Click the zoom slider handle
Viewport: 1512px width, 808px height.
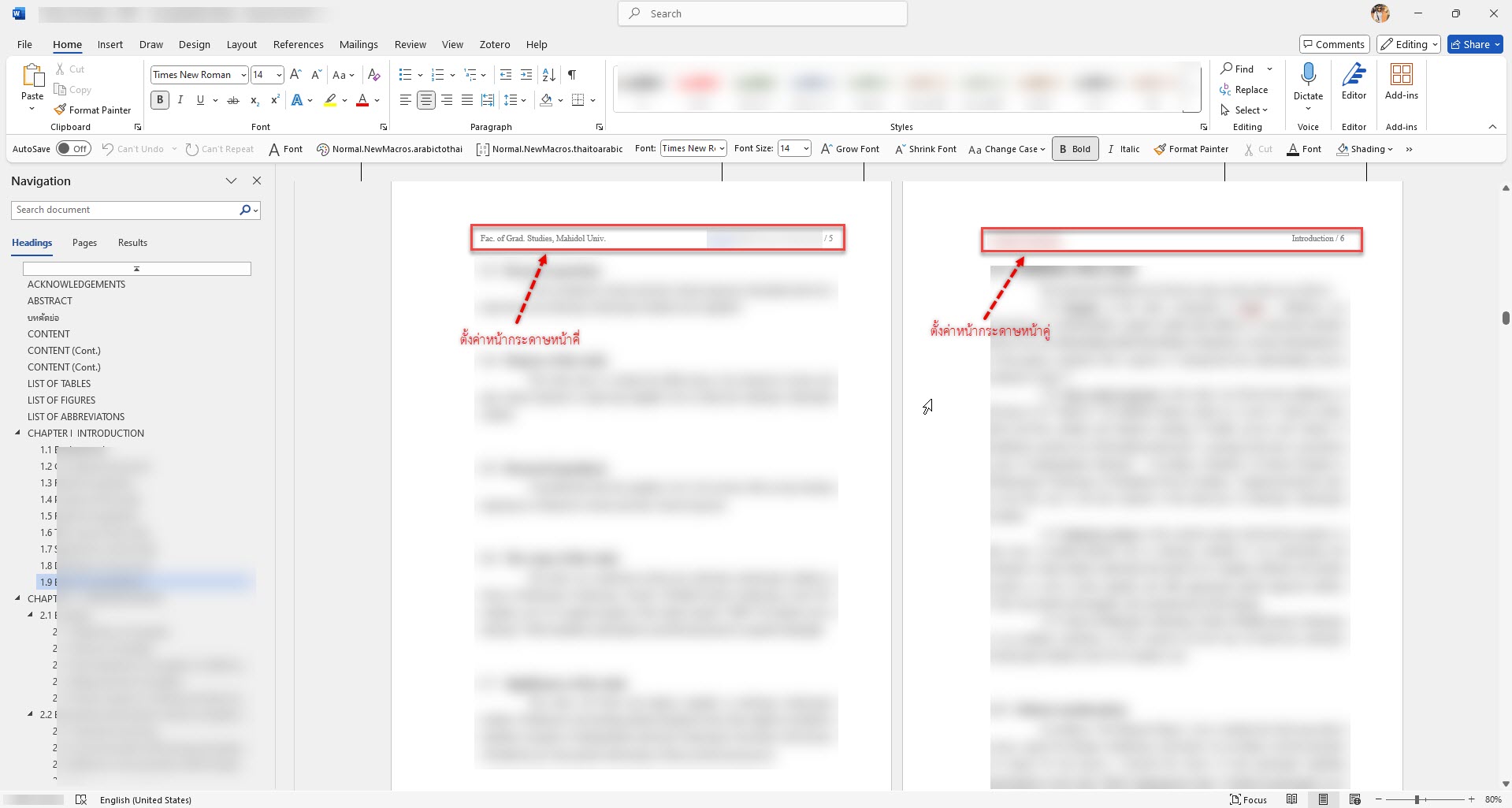point(1417,799)
